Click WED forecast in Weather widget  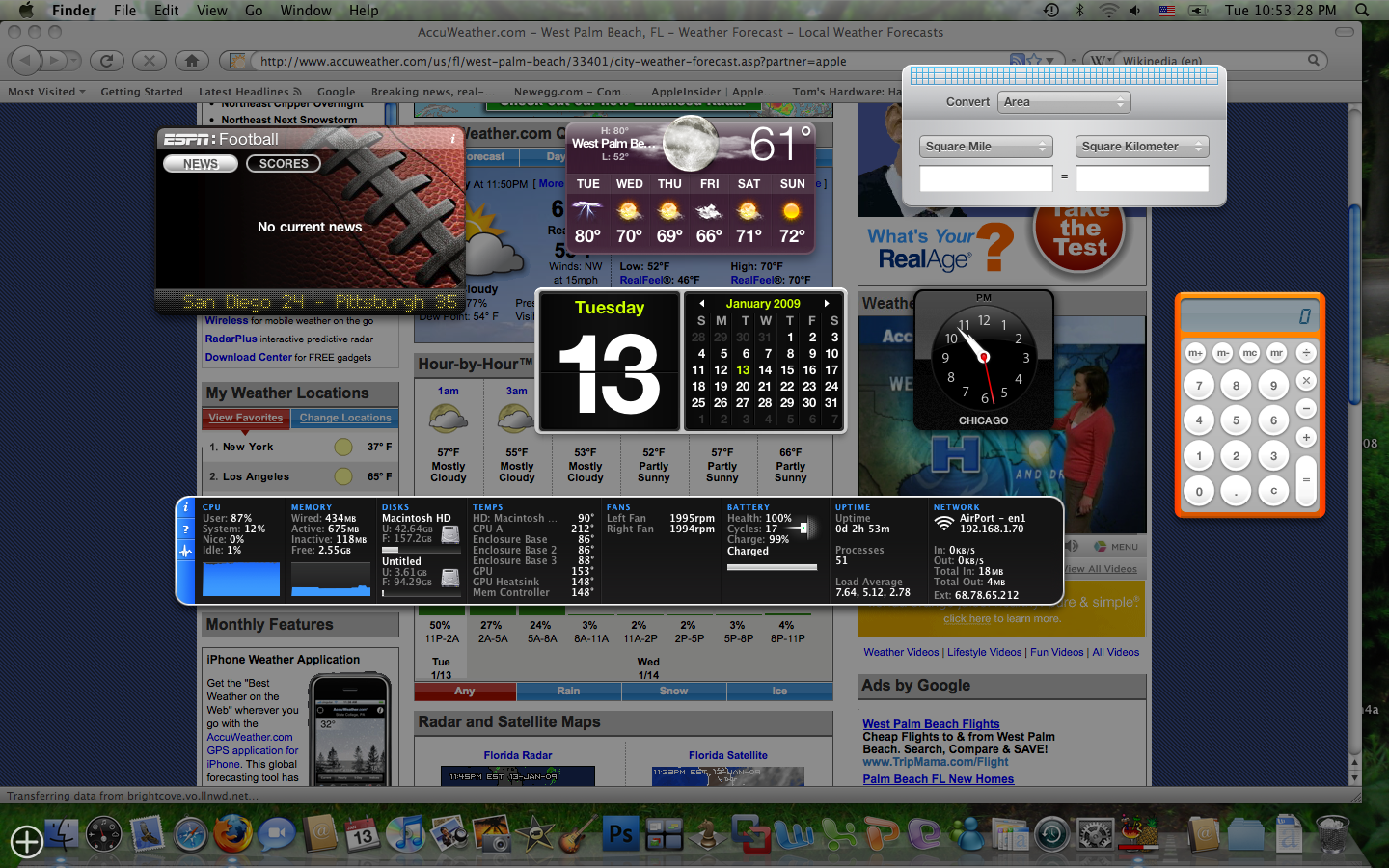point(629,212)
